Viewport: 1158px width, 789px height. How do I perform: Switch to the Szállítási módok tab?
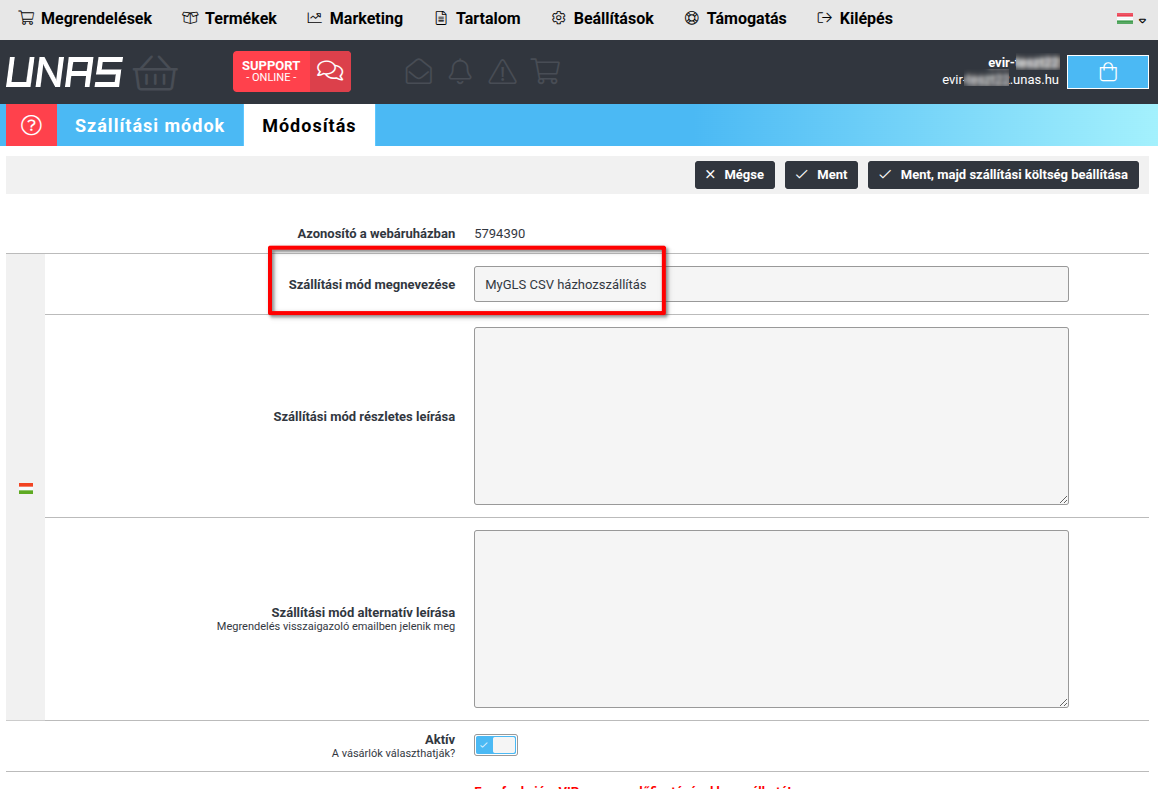pyautogui.click(x=150, y=125)
